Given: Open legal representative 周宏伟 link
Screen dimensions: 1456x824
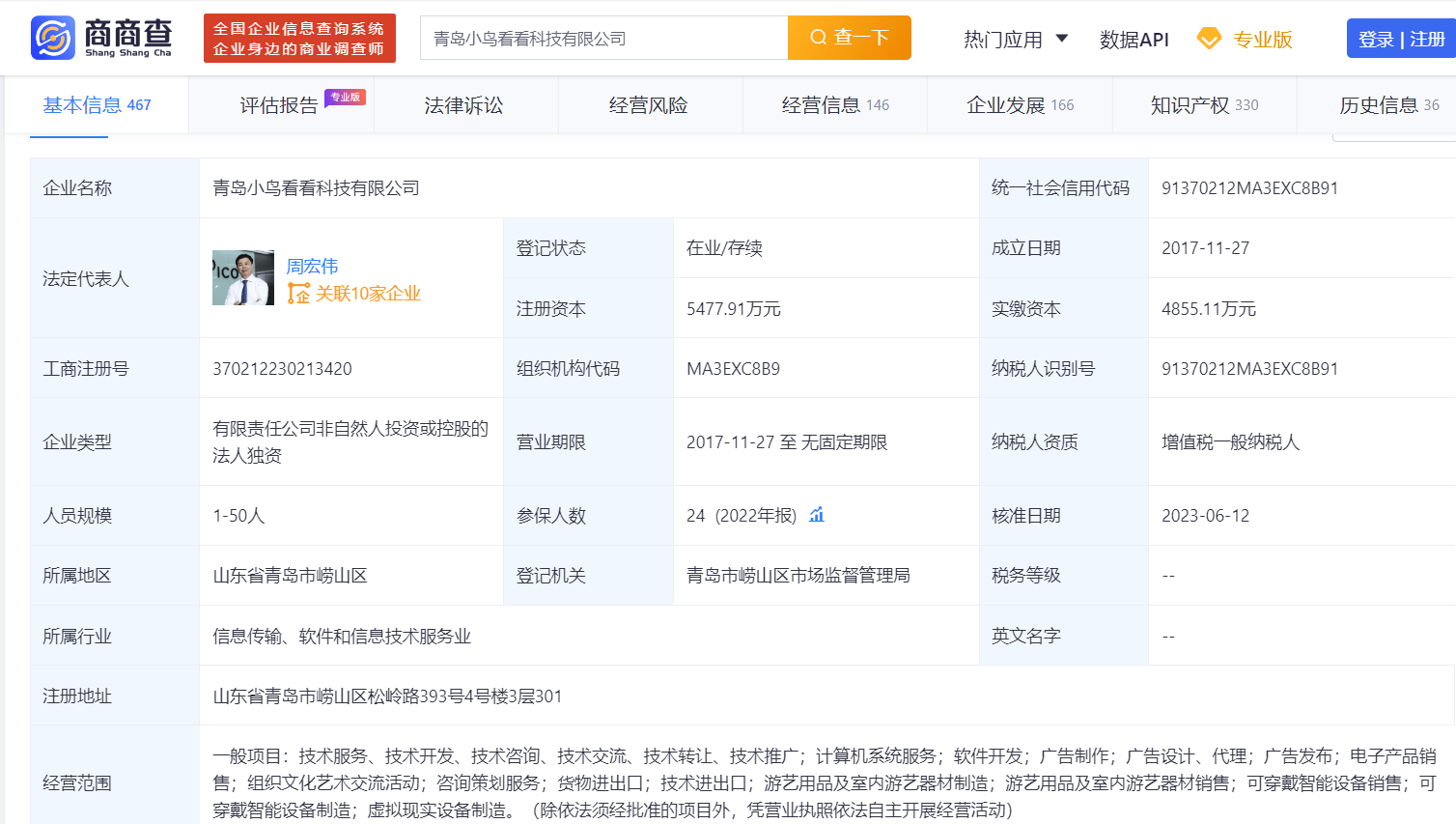Looking at the screenshot, I should click(x=312, y=266).
